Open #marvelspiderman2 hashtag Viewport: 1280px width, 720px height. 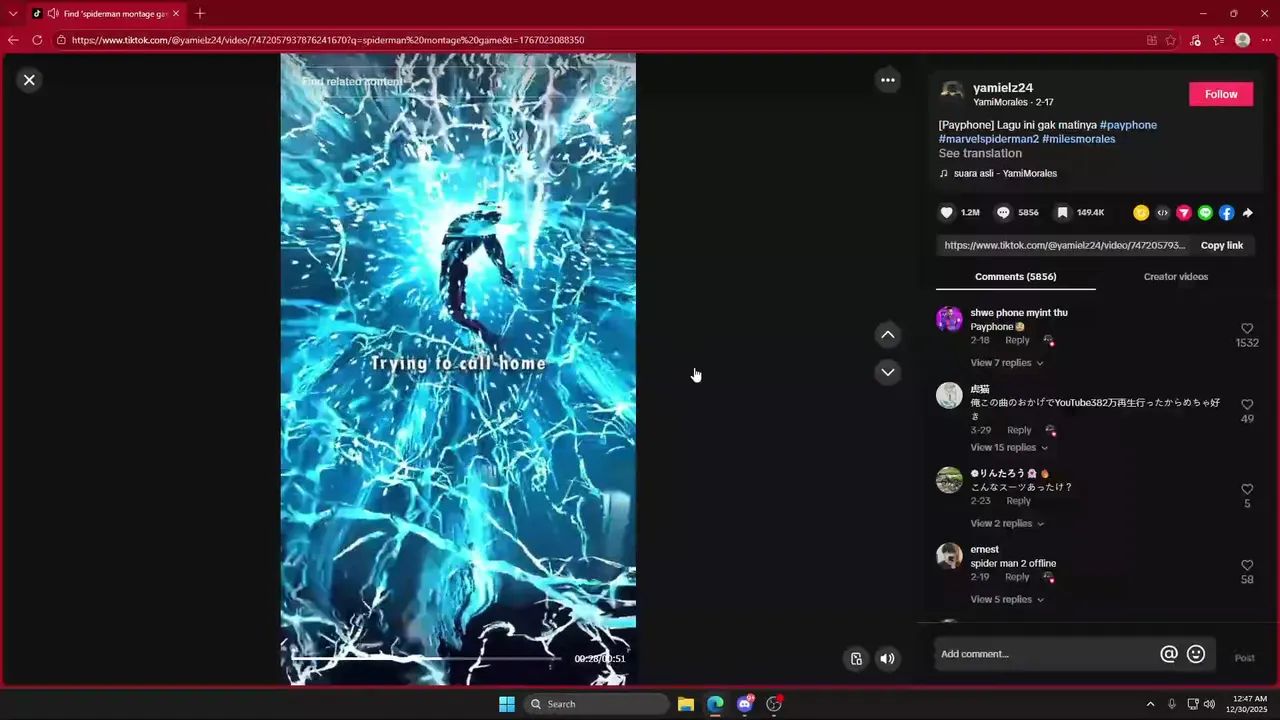point(988,139)
